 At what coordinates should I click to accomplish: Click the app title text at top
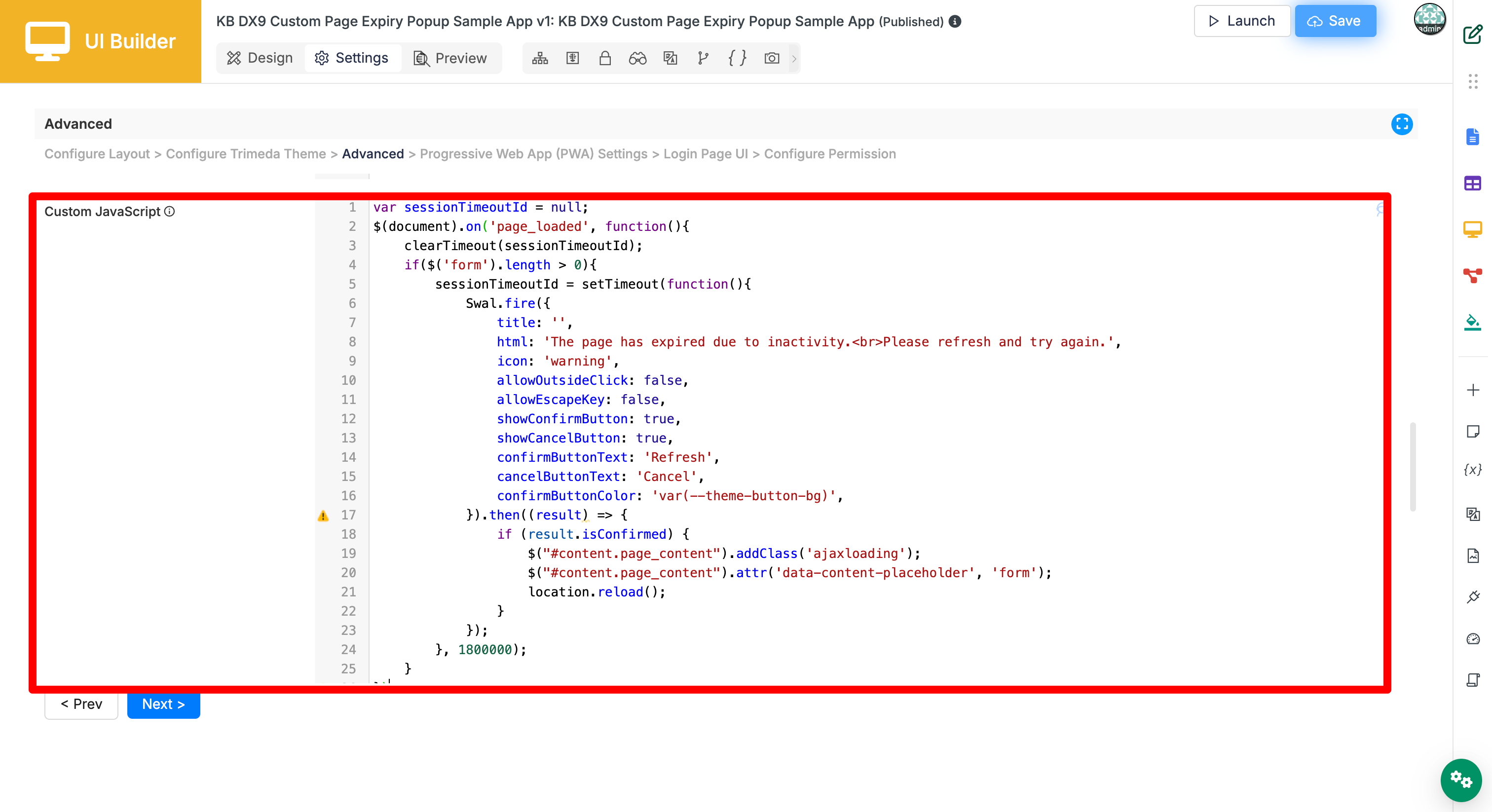click(545, 21)
